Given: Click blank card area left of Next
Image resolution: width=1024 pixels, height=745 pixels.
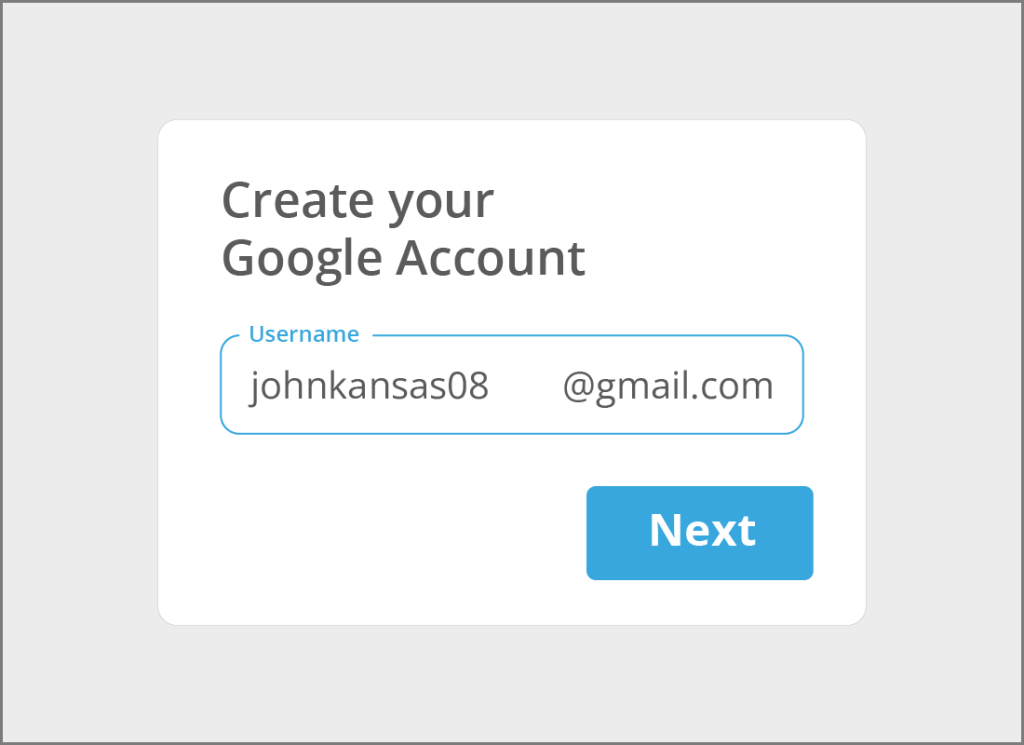Looking at the screenshot, I should pos(392,533).
